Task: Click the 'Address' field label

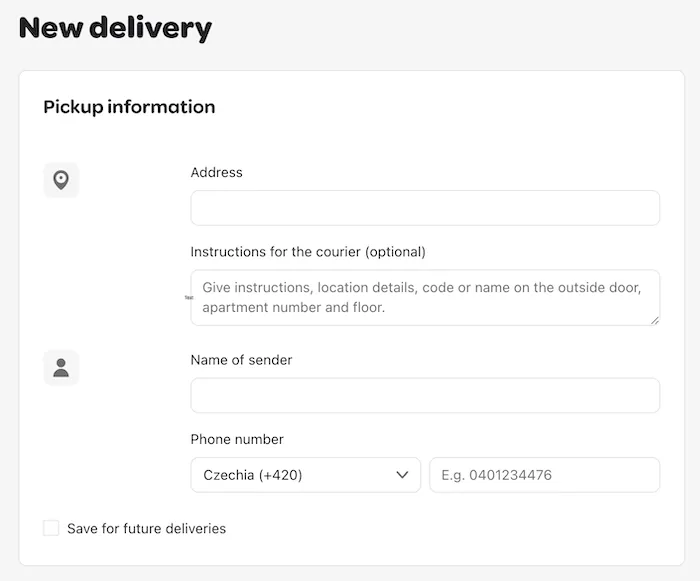Action: pos(217,172)
